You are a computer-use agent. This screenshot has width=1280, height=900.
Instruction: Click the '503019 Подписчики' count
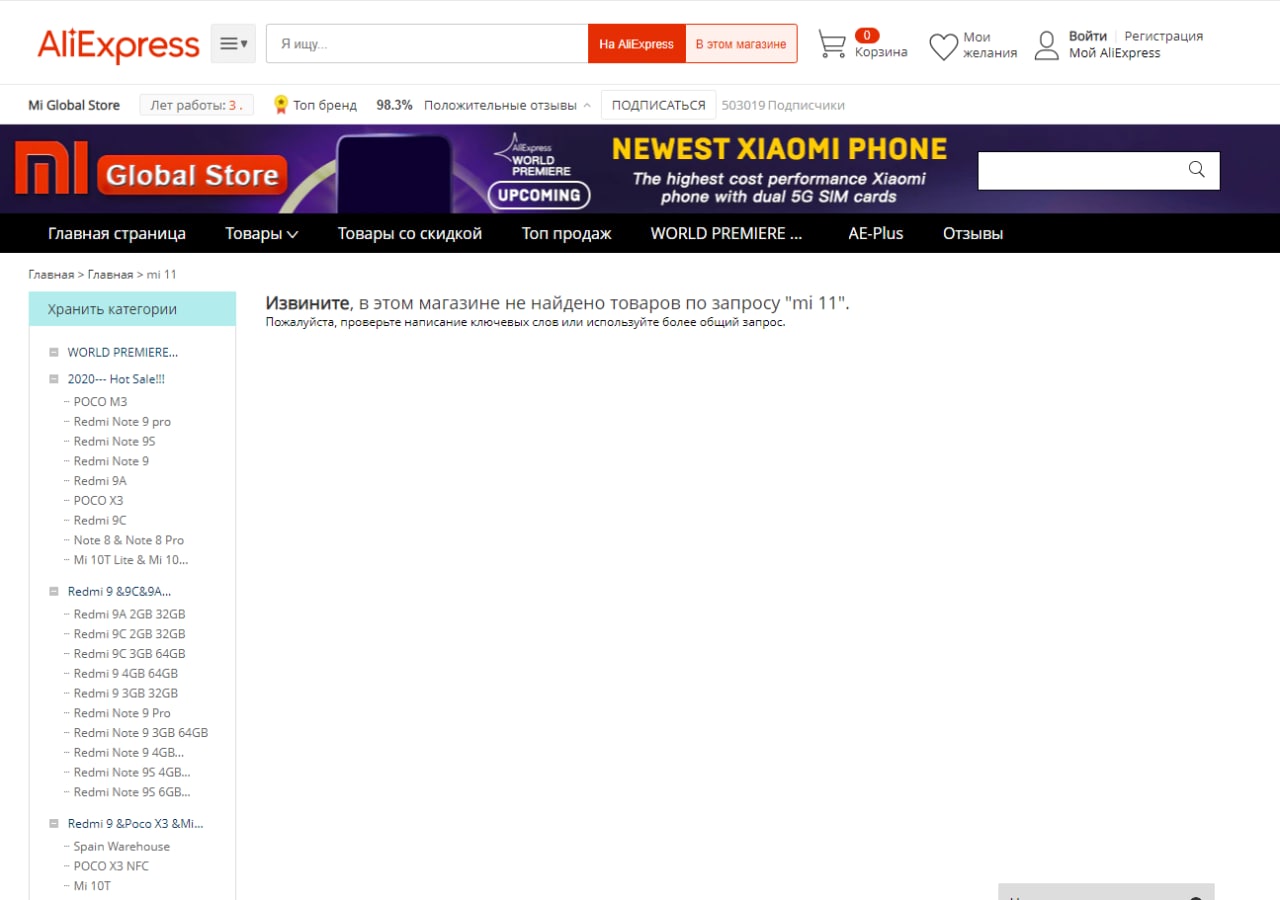783,105
